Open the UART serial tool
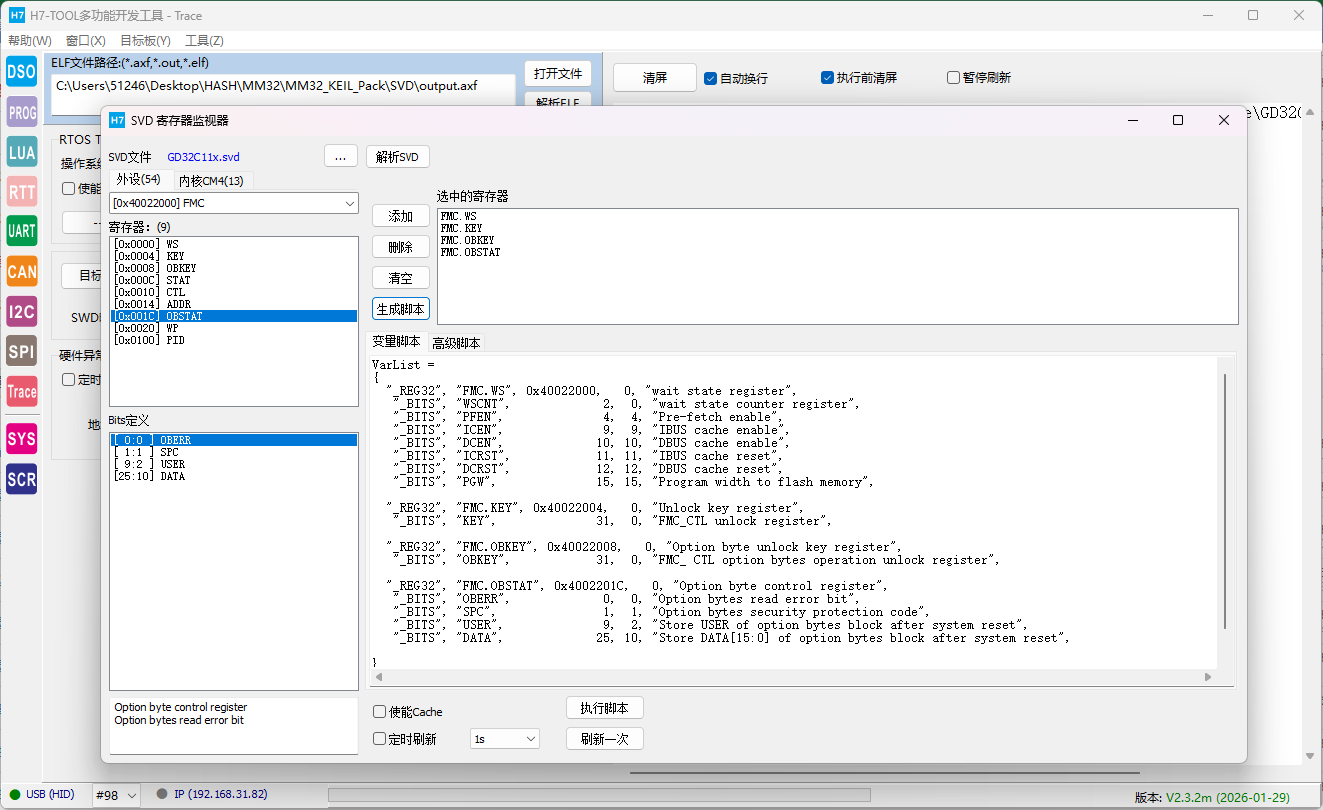Image resolution: width=1323 pixels, height=810 pixels. coord(22,231)
